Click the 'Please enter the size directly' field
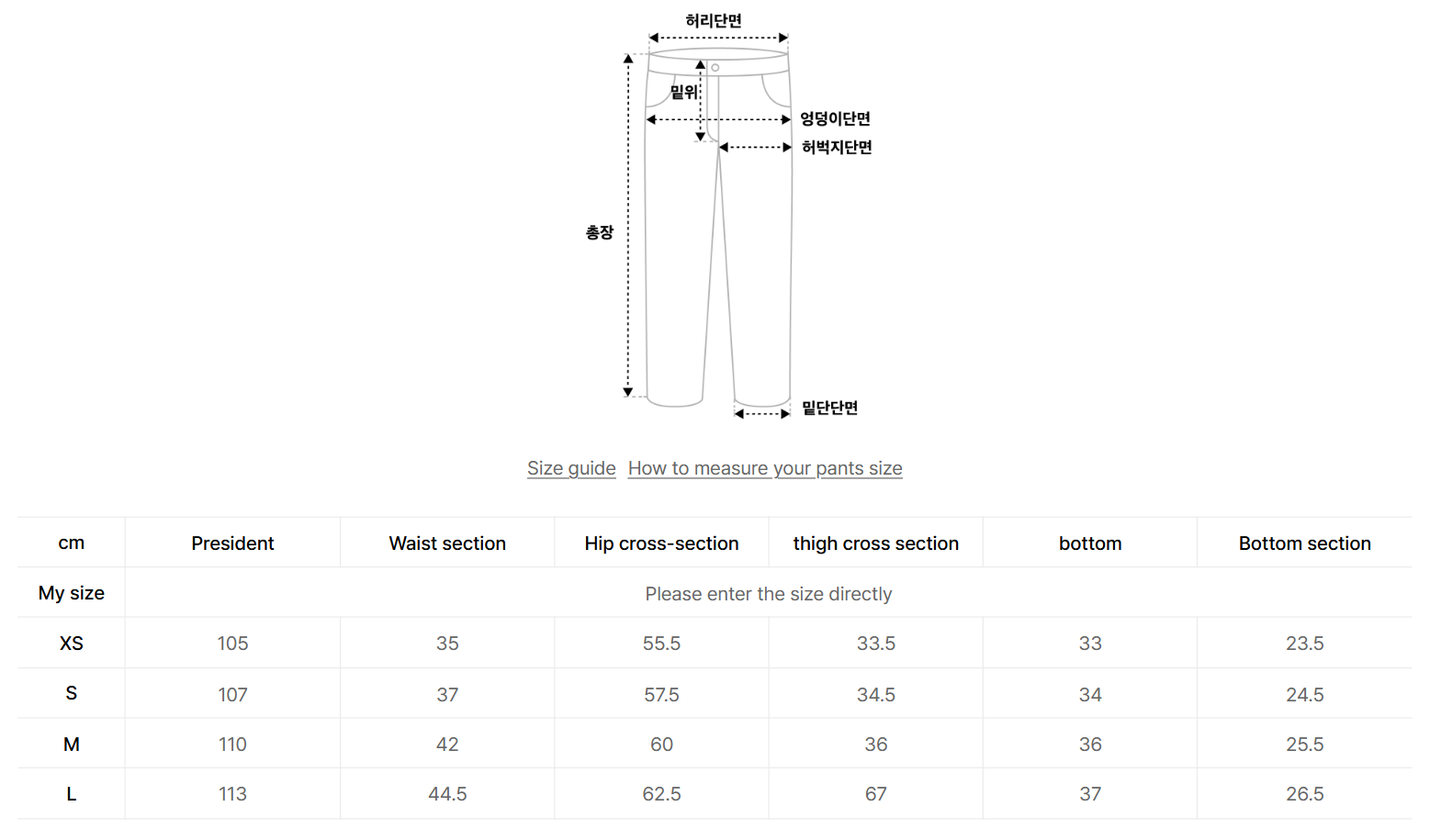The height and width of the screenshot is (840, 1430). click(x=768, y=594)
